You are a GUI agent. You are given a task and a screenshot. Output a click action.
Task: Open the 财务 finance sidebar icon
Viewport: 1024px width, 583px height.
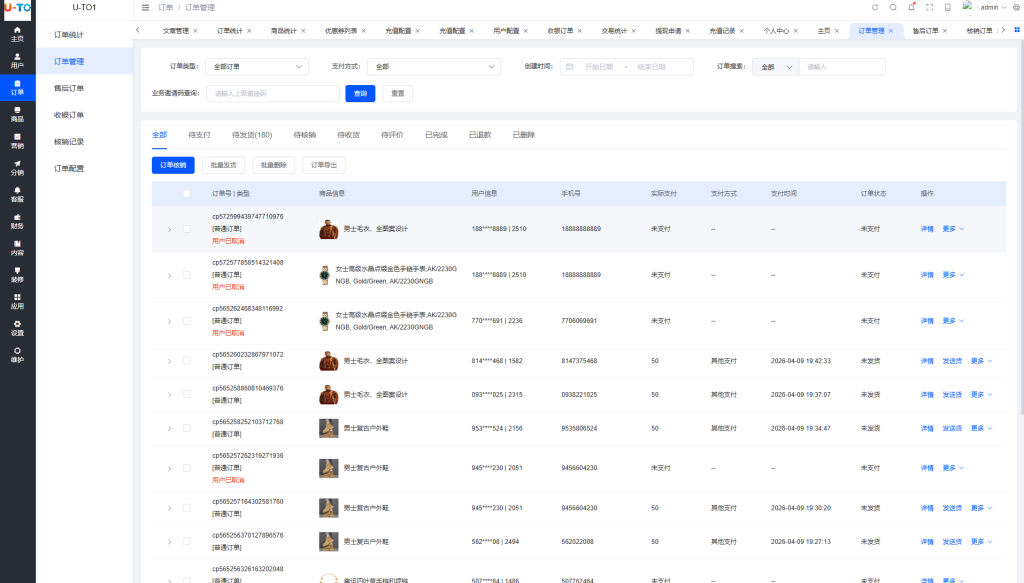(x=17, y=221)
